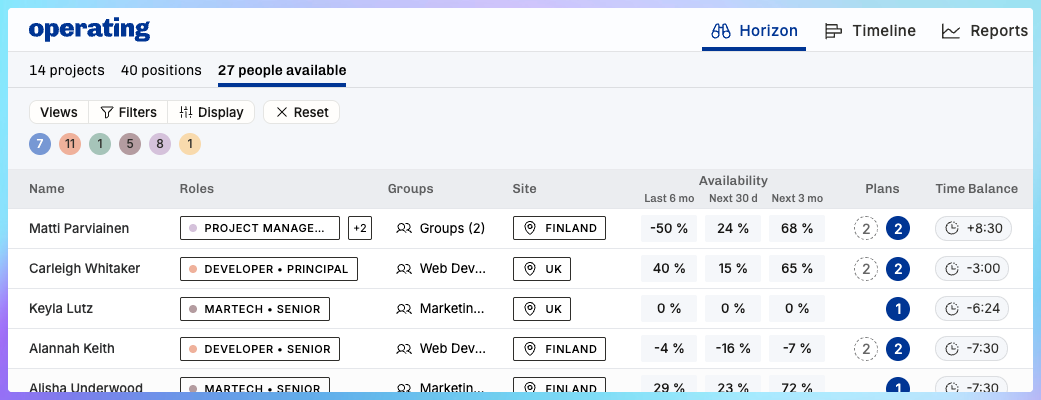Screen dimensions: 1041x400
Task: Open the Display options menu
Action: [x=211, y=112]
